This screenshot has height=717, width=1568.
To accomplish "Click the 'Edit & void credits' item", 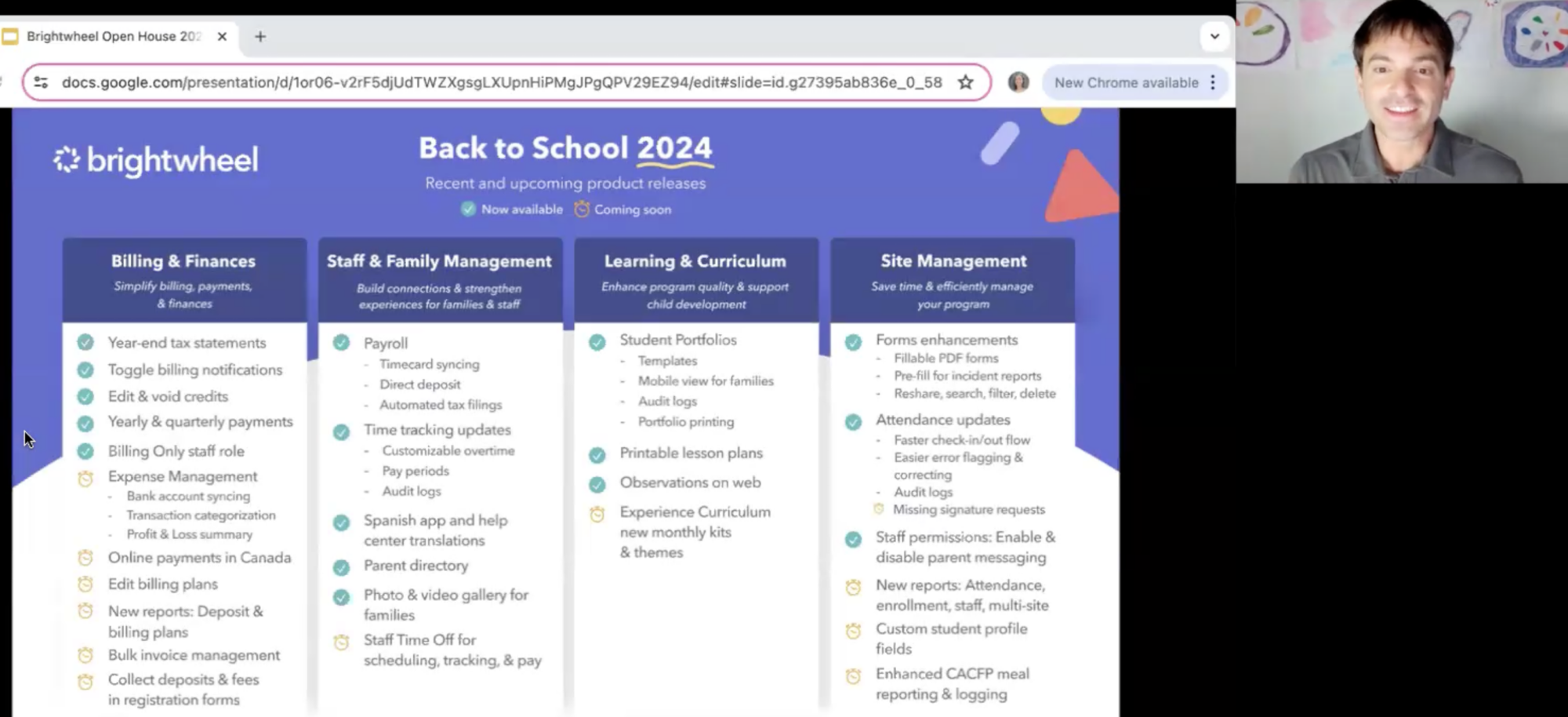I will pyautogui.click(x=168, y=396).
